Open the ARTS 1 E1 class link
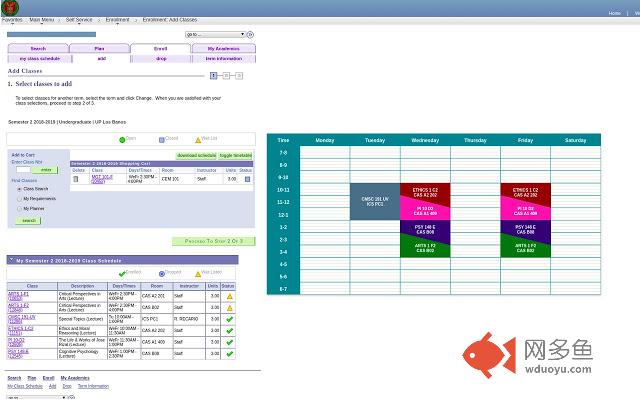640x400 pixels. coord(18,296)
